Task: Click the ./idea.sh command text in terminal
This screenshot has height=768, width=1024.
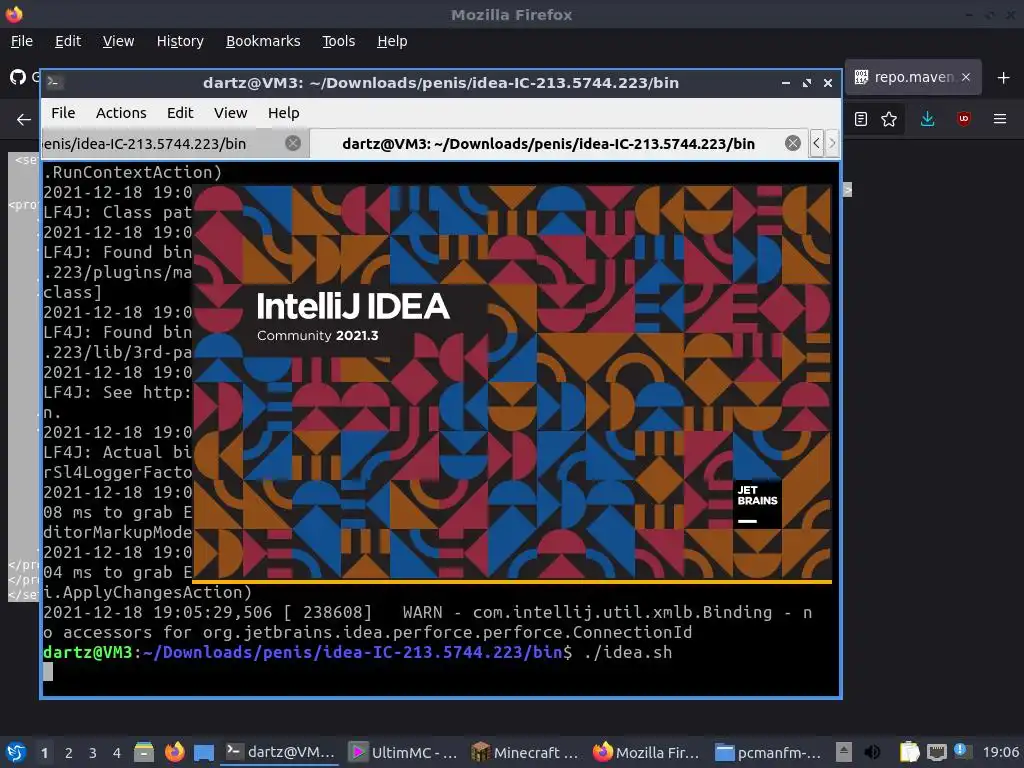Action: [x=628, y=652]
